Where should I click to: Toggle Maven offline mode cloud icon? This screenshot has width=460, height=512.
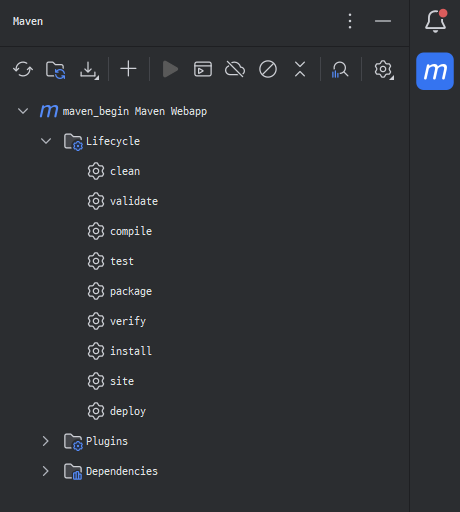point(235,69)
